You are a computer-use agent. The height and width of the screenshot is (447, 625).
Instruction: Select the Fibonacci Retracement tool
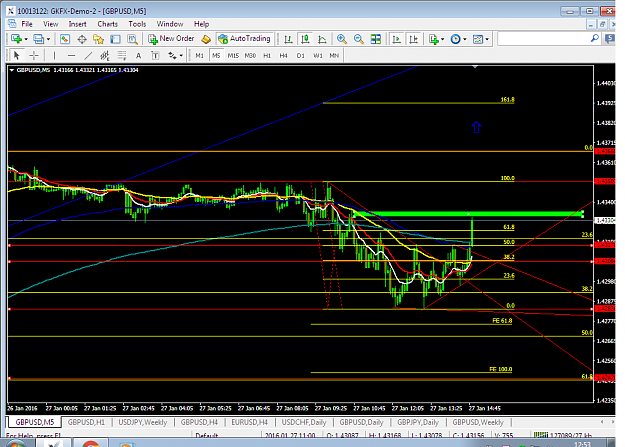122,55
